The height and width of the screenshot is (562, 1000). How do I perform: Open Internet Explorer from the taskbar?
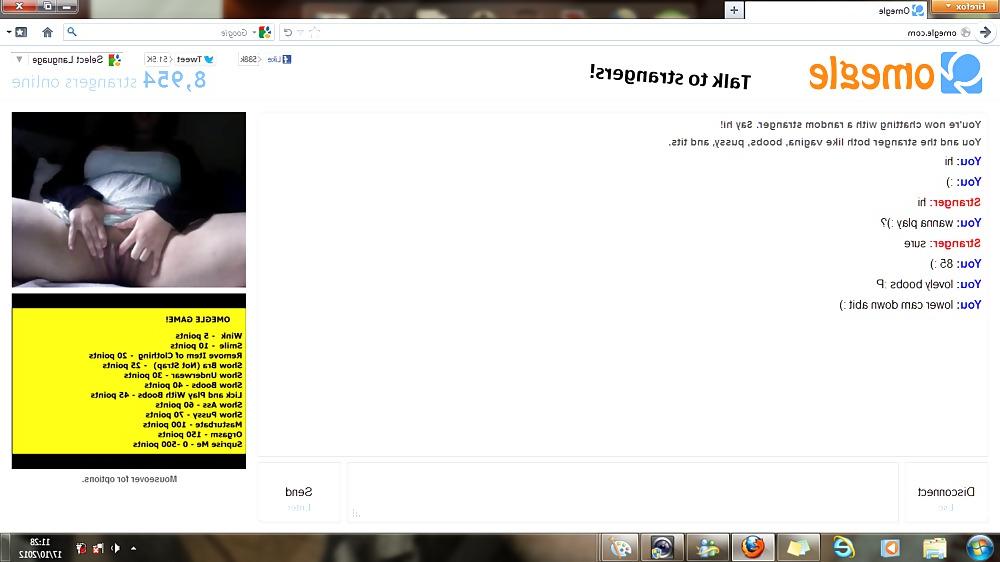(844, 547)
